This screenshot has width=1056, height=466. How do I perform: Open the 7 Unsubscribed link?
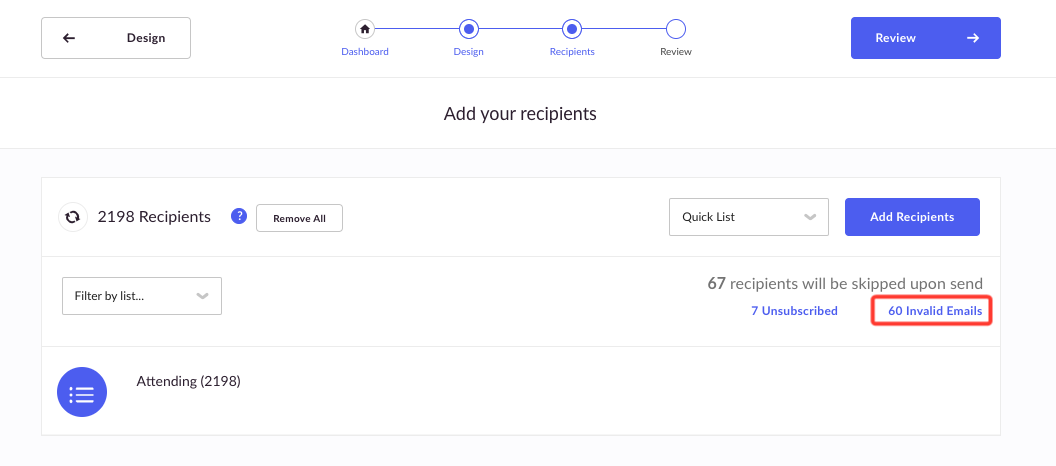tap(795, 311)
